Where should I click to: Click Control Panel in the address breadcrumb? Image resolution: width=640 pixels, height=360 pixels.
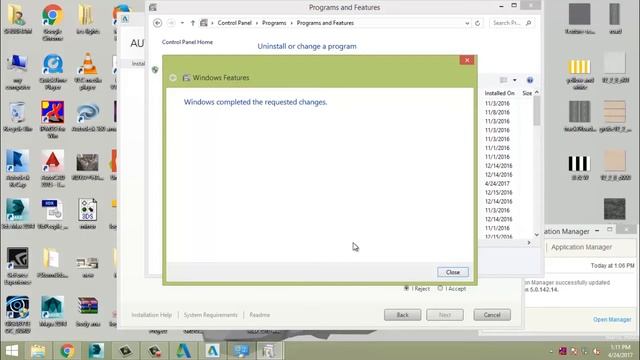click(x=234, y=23)
